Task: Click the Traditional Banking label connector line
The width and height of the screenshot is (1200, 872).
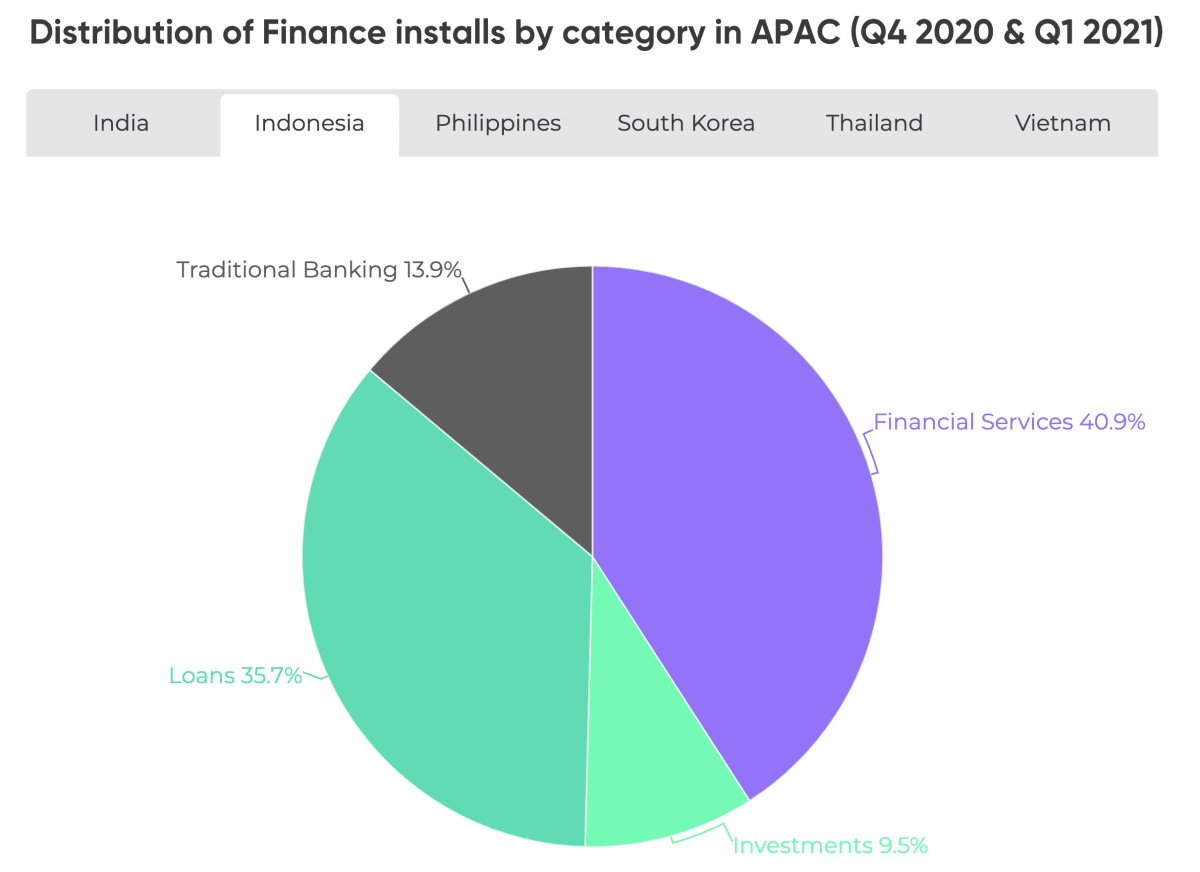Action: click(466, 282)
